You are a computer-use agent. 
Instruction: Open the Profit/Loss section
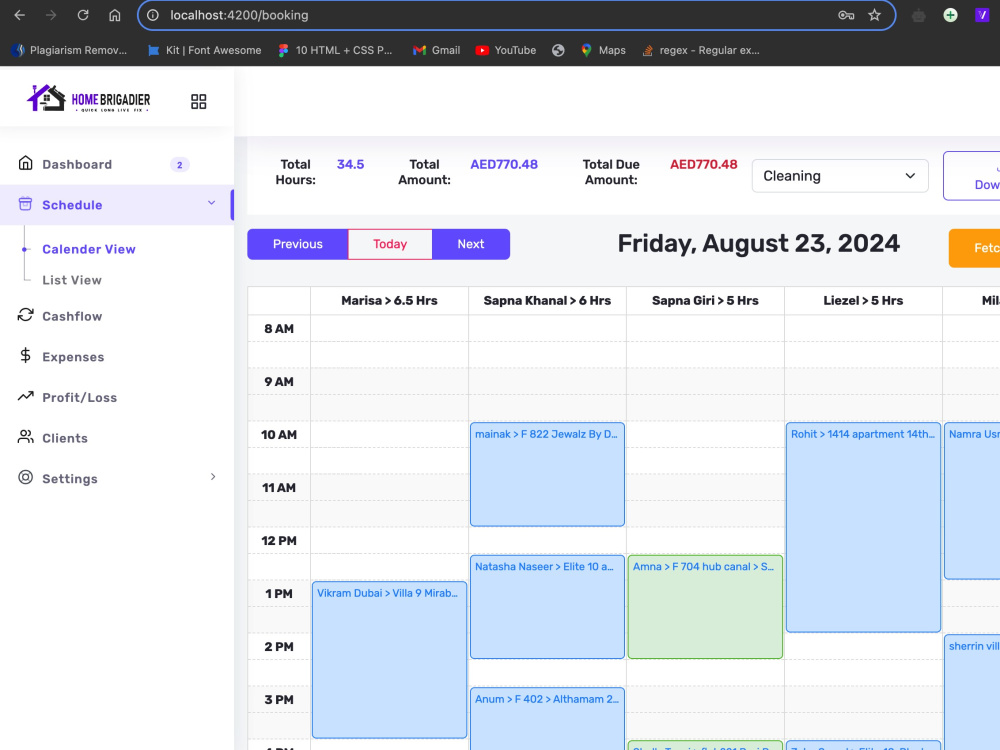pyautogui.click(x=79, y=398)
